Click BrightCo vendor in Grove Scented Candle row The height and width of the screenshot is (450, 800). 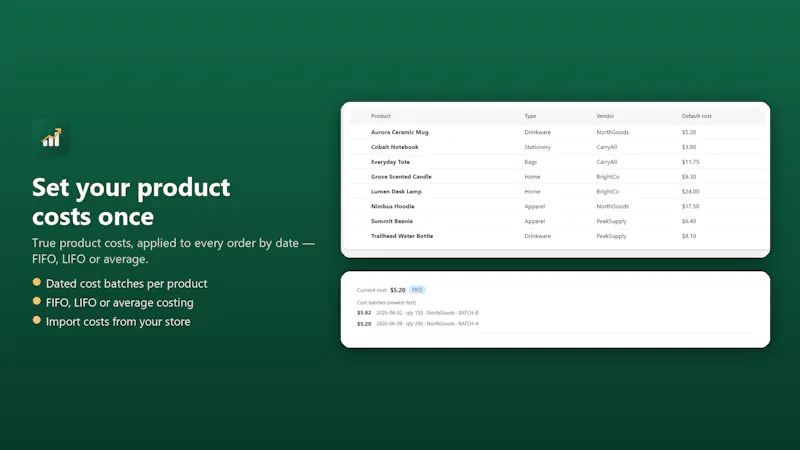click(x=608, y=177)
